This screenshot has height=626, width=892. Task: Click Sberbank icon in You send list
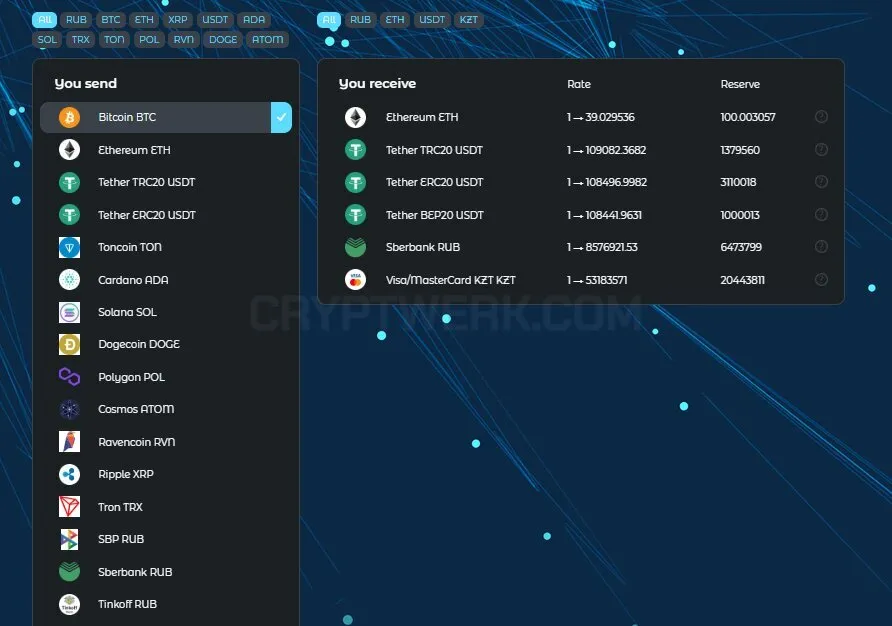coord(69,571)
